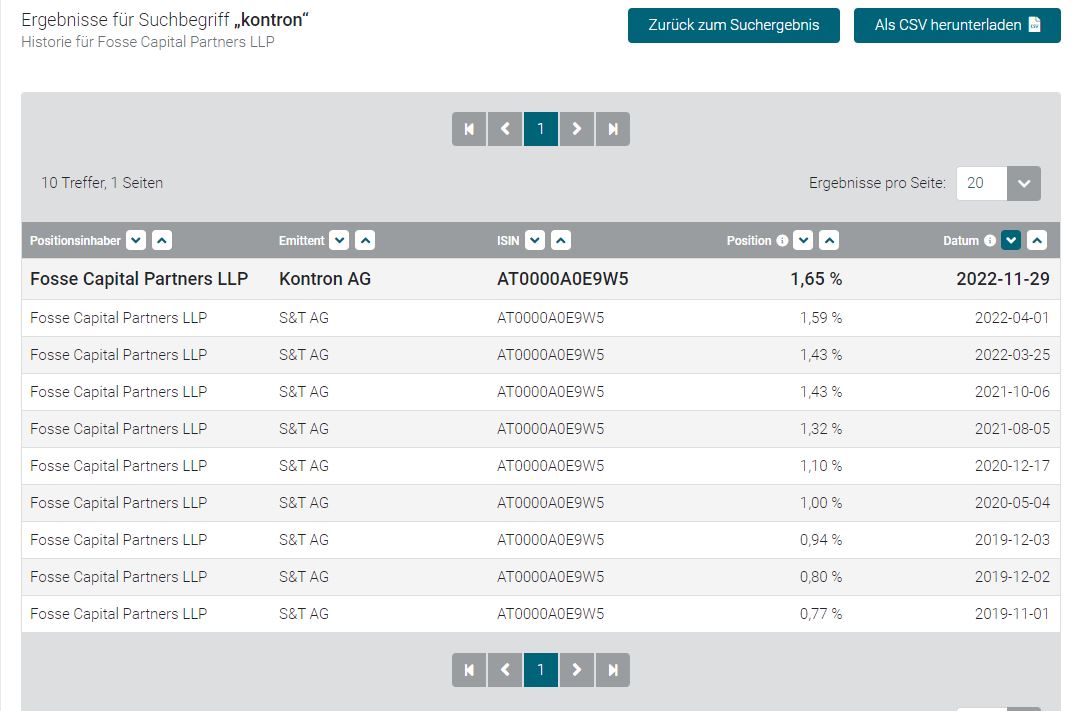Go to next page in bottom pagination
Image resolution: width=1076 pixels, height=711 pixels.
click(x=576, y=670)
